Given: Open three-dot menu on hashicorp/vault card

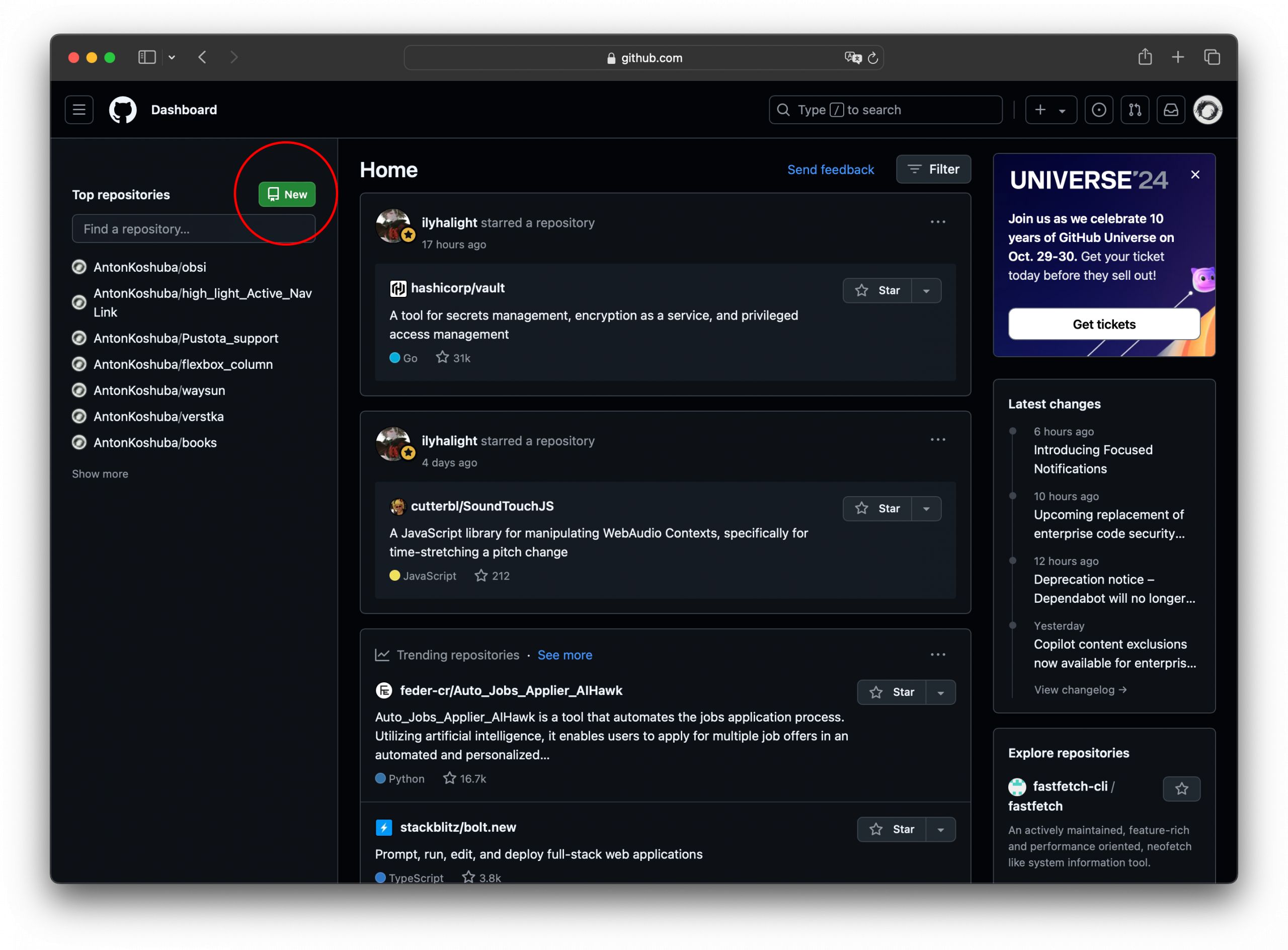Looking at the screenshot, I should pos(938,222).
